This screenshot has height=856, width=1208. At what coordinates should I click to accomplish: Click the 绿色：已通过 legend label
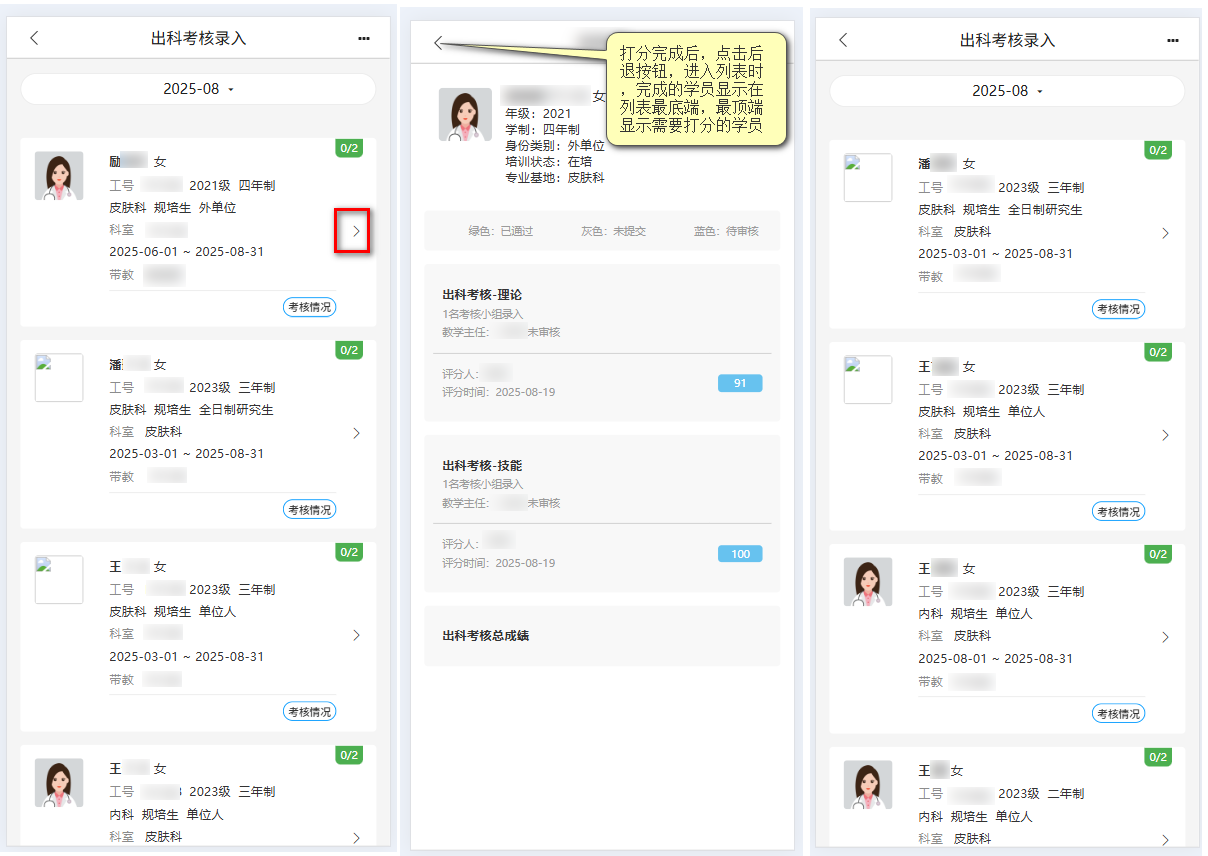click(x=501, y=231)
